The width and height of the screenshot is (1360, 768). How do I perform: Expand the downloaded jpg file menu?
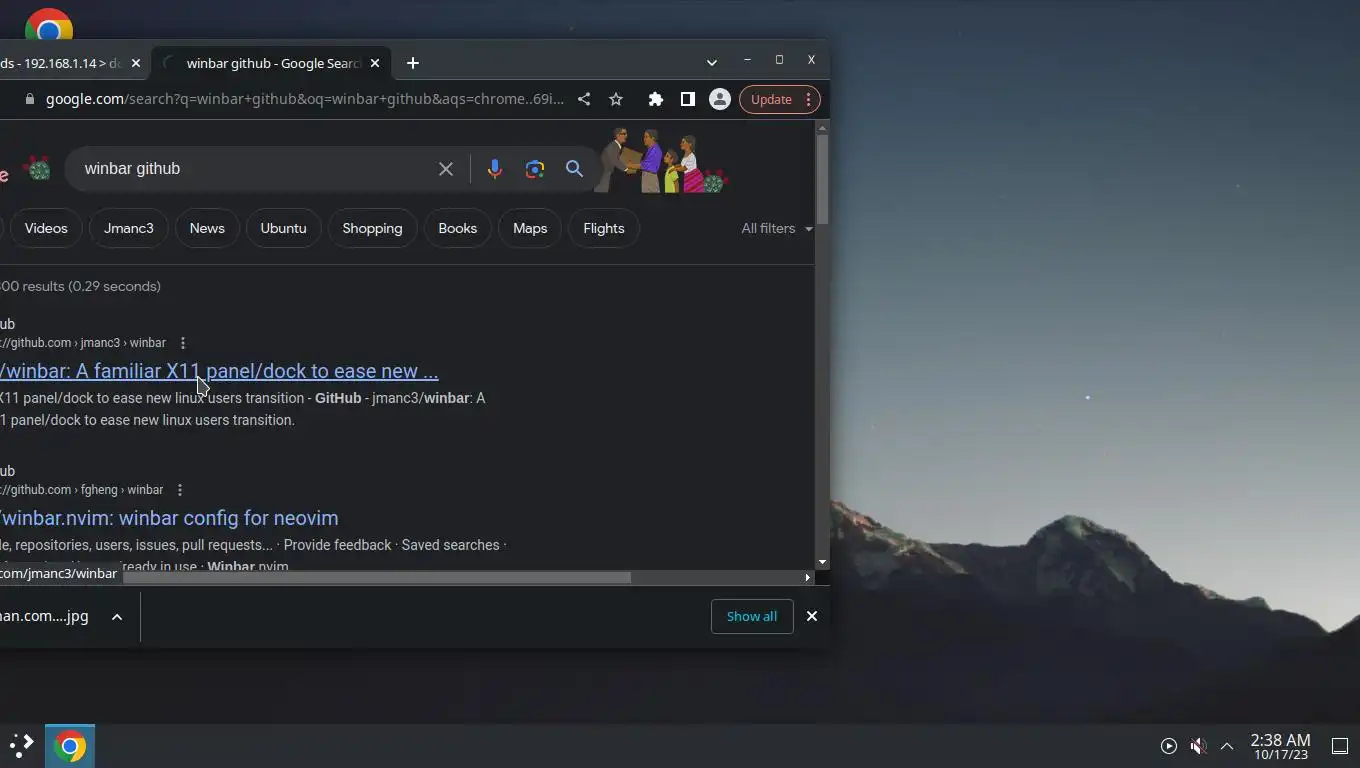[117, 617]
